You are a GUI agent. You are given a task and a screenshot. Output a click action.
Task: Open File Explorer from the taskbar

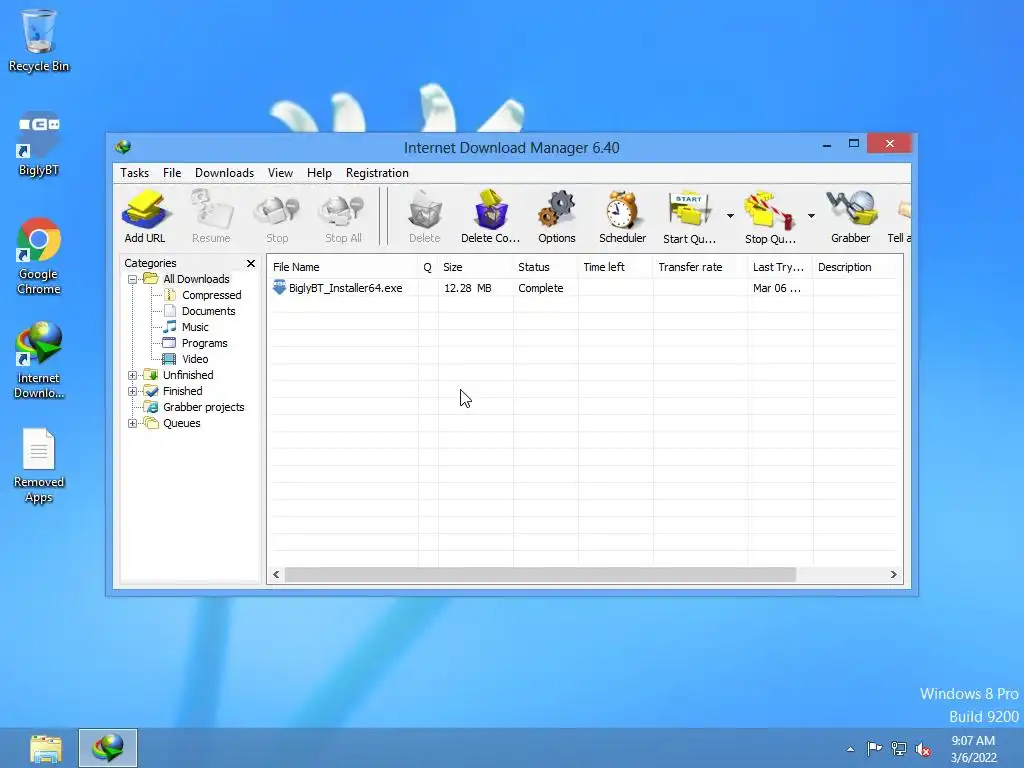(46, 748)
